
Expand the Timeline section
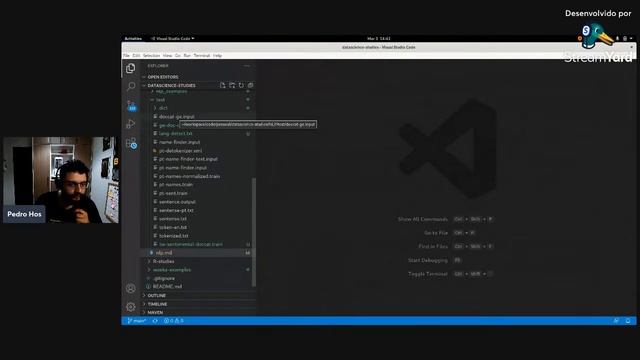[x=198, y=304]
